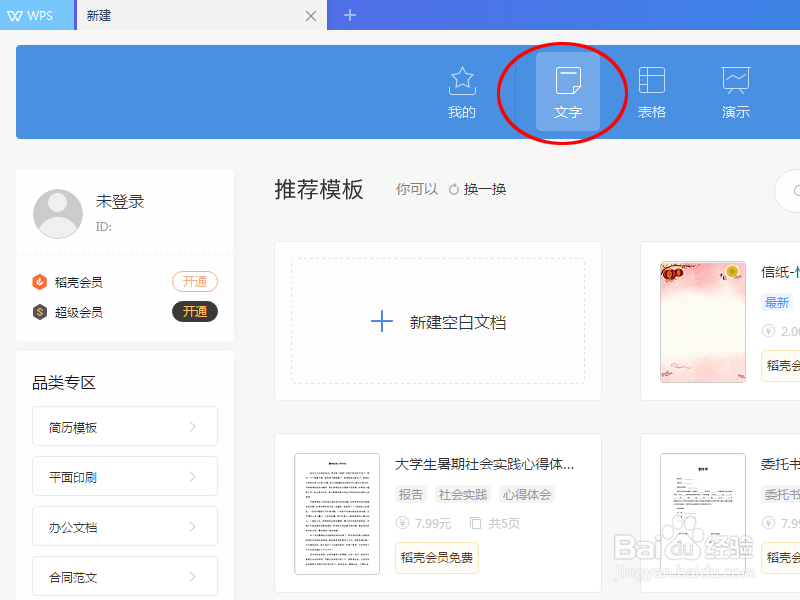Click the user avatar next to 未登录

57,212
